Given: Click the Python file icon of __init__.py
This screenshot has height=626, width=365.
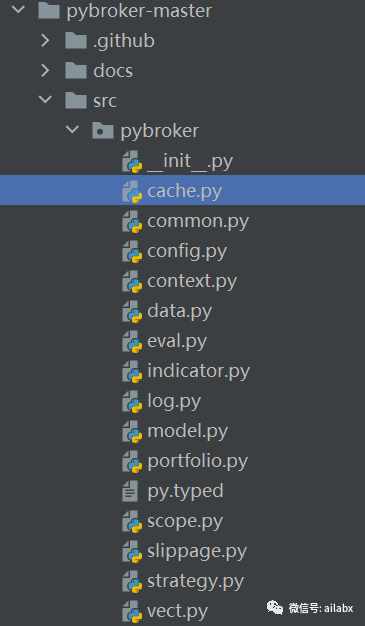Looking at the screenshot, I should [132, 161].
